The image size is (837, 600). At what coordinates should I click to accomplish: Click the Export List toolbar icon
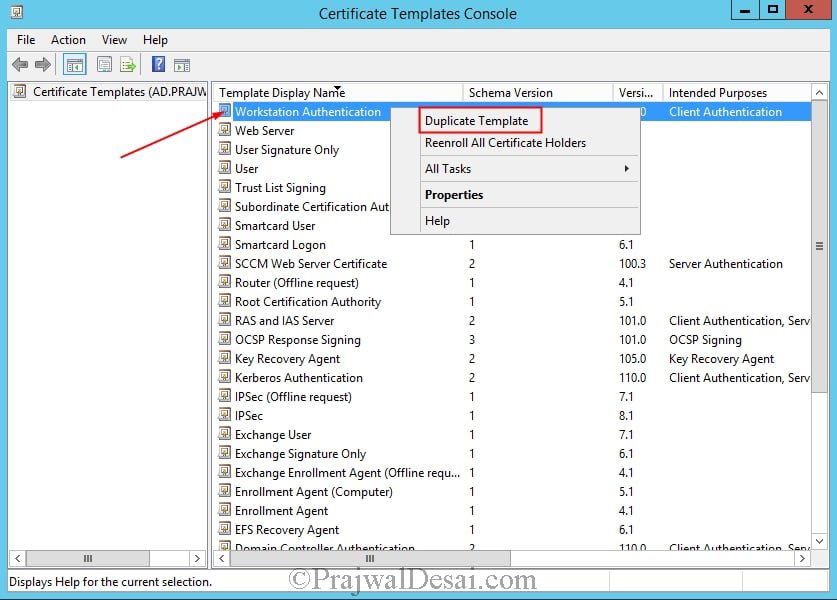tap(128, 65)
